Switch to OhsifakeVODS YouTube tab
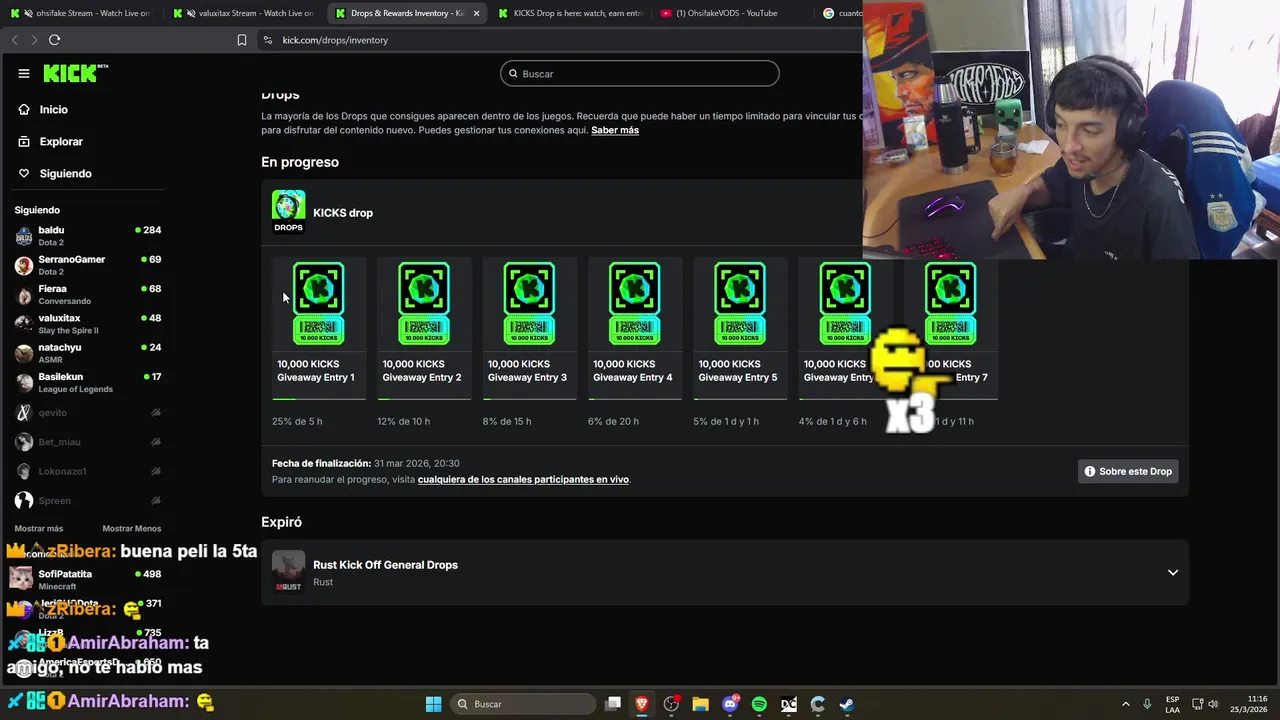The height and width of the screenshot is (720, 1280). pos(732,13)
